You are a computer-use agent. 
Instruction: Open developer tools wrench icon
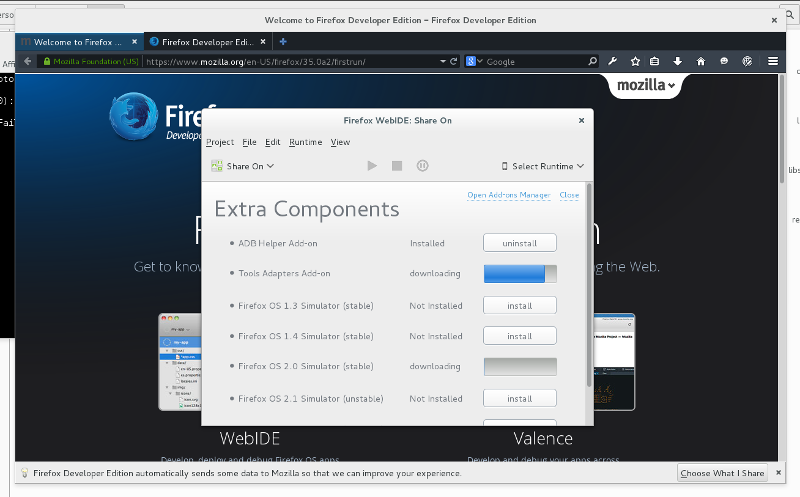coord(613,61)
